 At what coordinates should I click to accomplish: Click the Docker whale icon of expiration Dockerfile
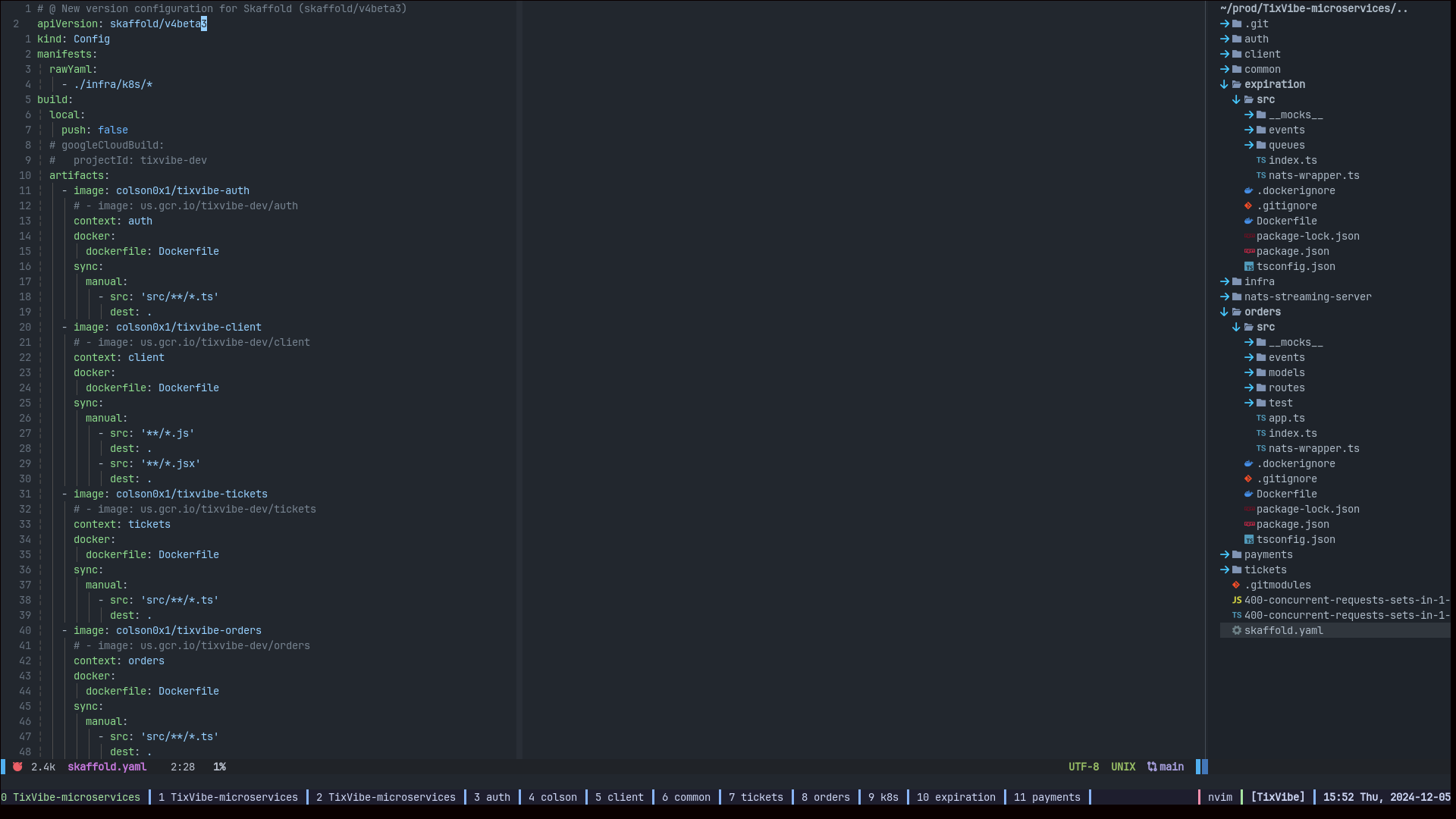pos(1248,221)
